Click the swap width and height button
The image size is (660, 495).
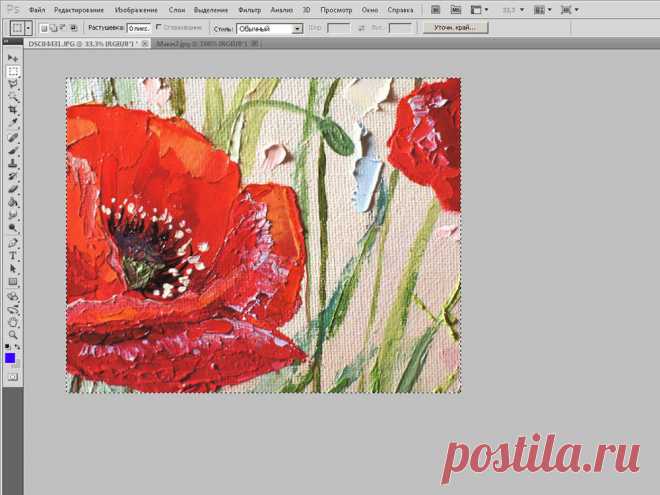pos(361,28)
